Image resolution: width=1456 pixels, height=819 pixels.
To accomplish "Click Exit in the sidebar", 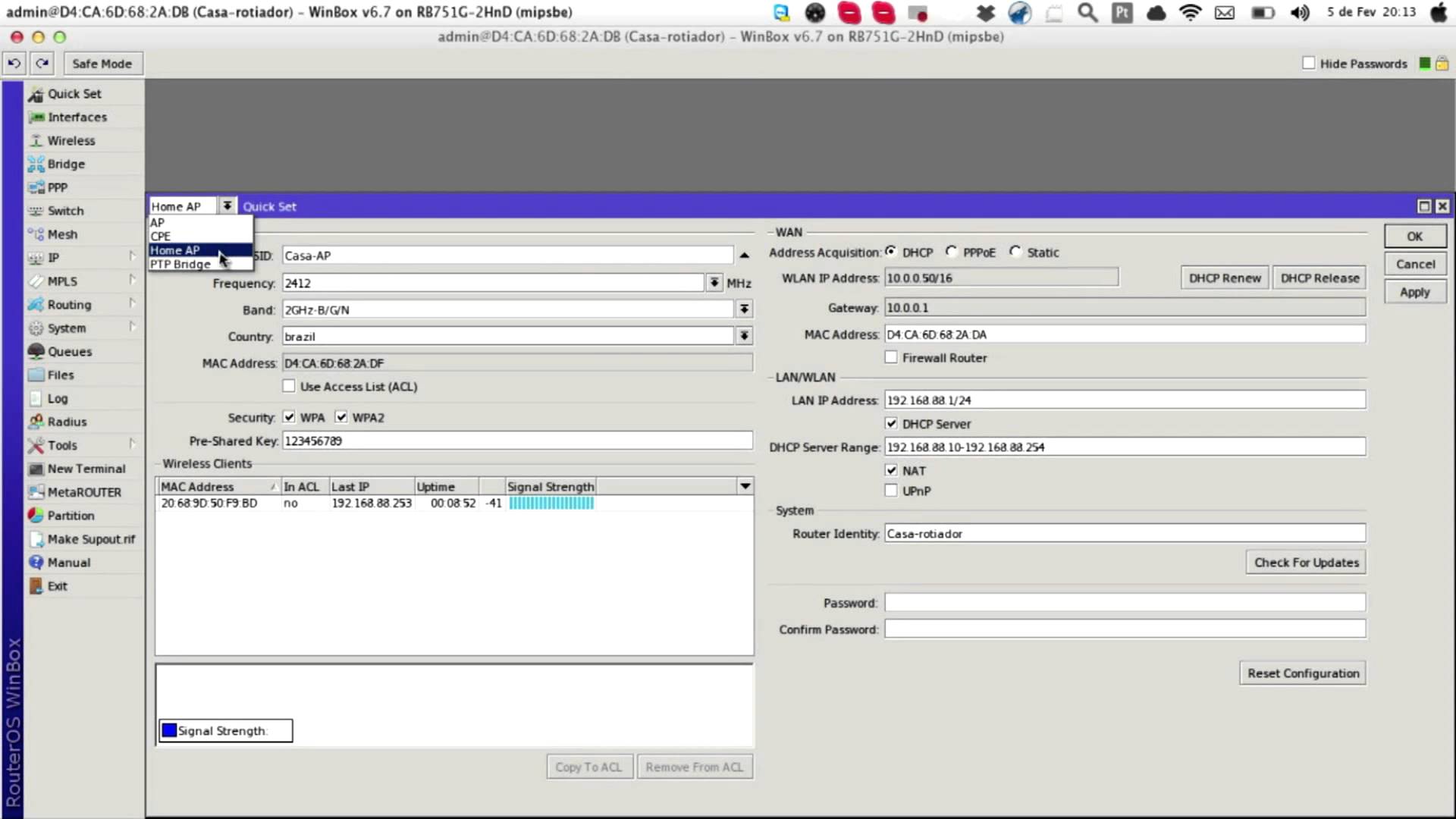I will coord(57,586).
